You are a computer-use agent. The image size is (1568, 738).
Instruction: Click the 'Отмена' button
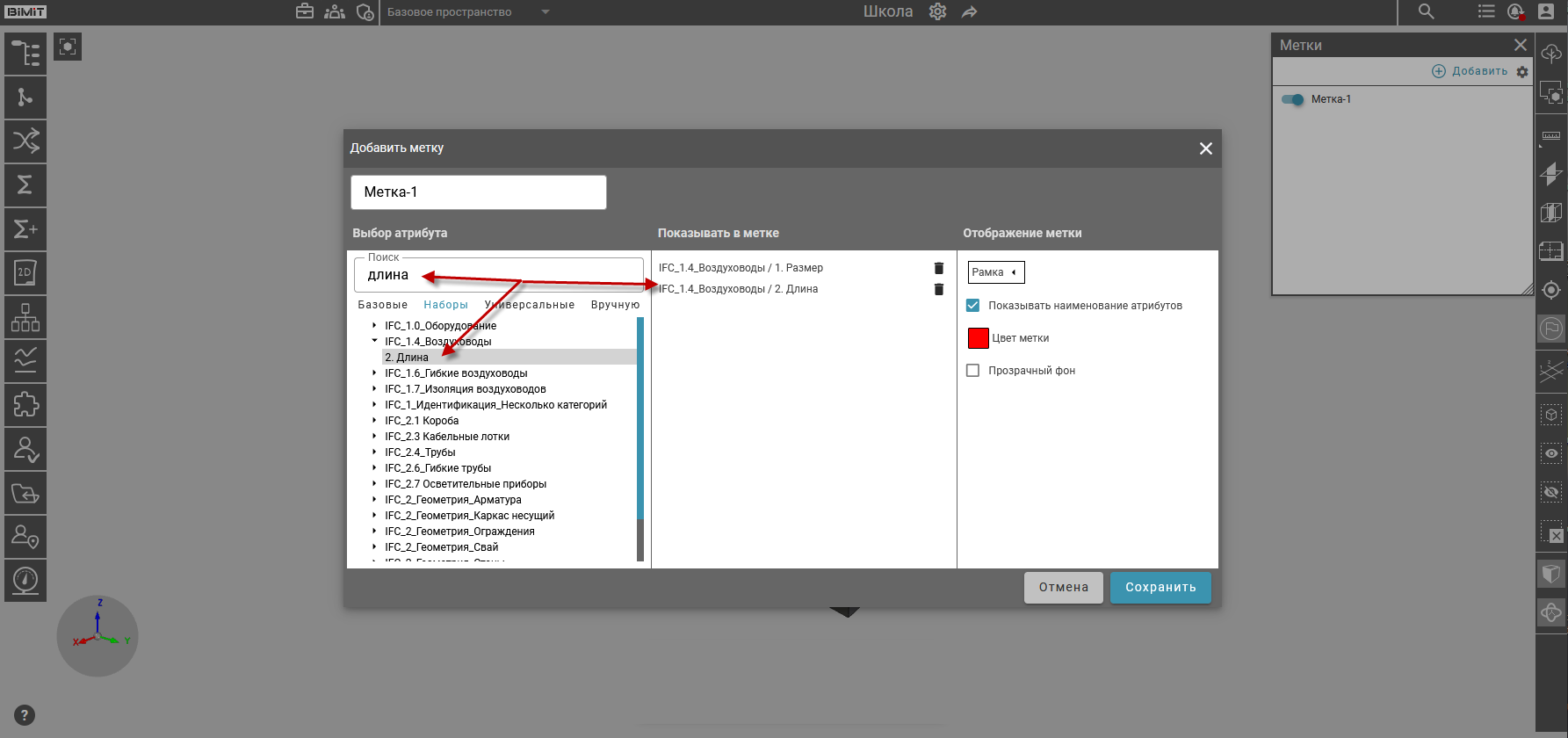pyautogui.click(x=1063, y=588)
